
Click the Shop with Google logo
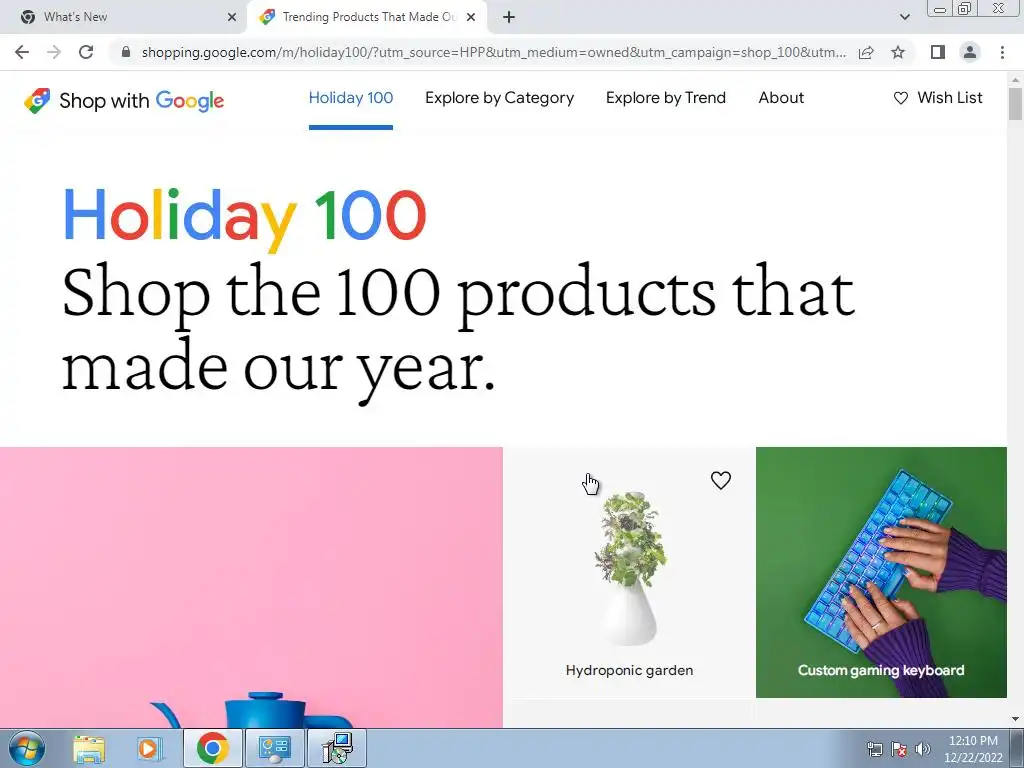point(124,101)
